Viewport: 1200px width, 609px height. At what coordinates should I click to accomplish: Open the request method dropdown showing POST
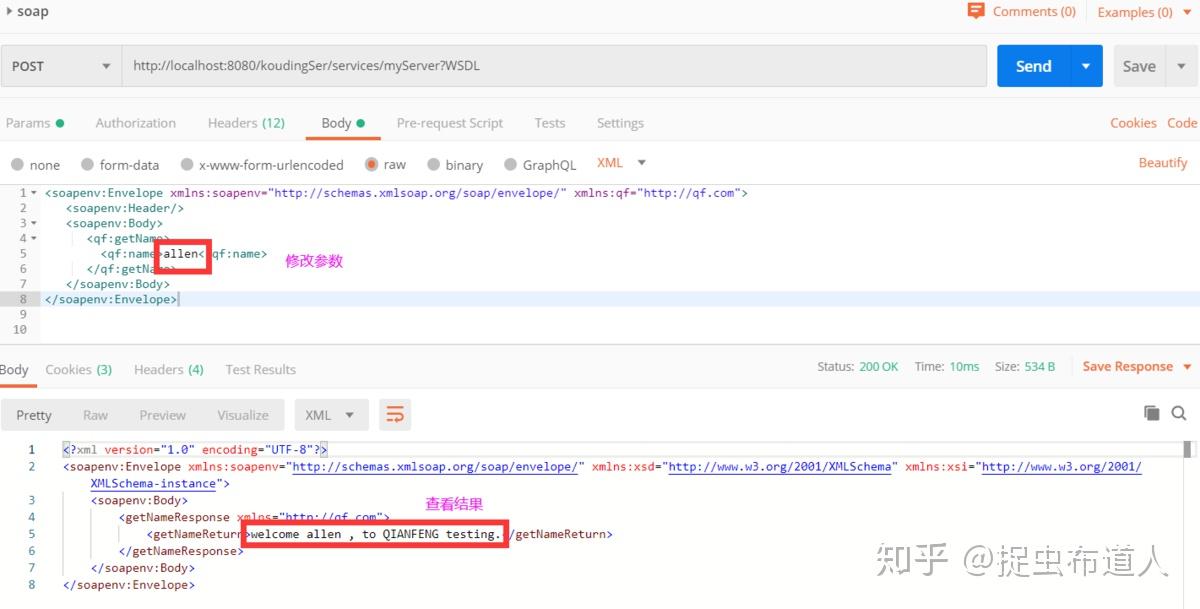click(60, 65)
